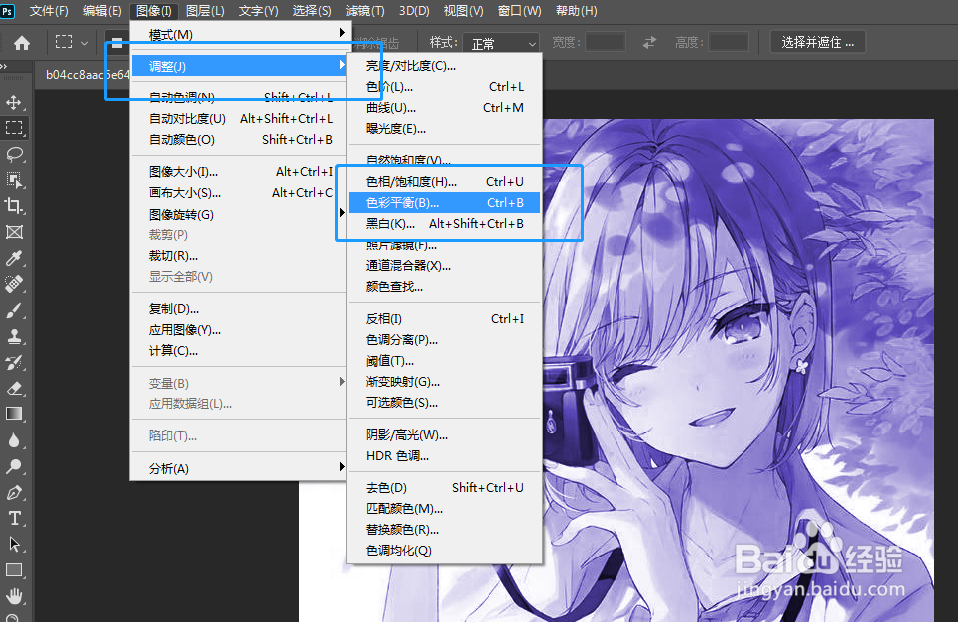Select the Gradient tool

point(14,414)
